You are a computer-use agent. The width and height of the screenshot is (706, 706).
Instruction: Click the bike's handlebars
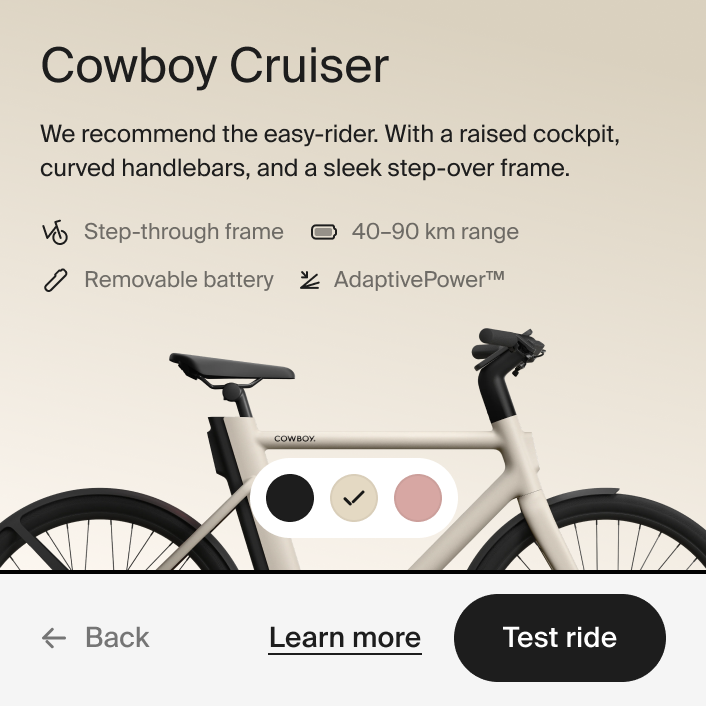coord(510,348)
